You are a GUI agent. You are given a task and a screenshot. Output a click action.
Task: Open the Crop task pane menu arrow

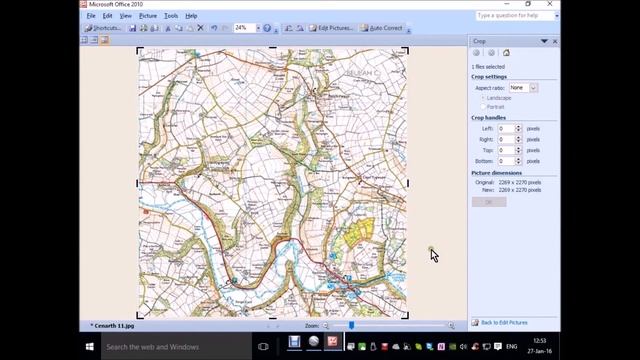[x=544, y=41]
